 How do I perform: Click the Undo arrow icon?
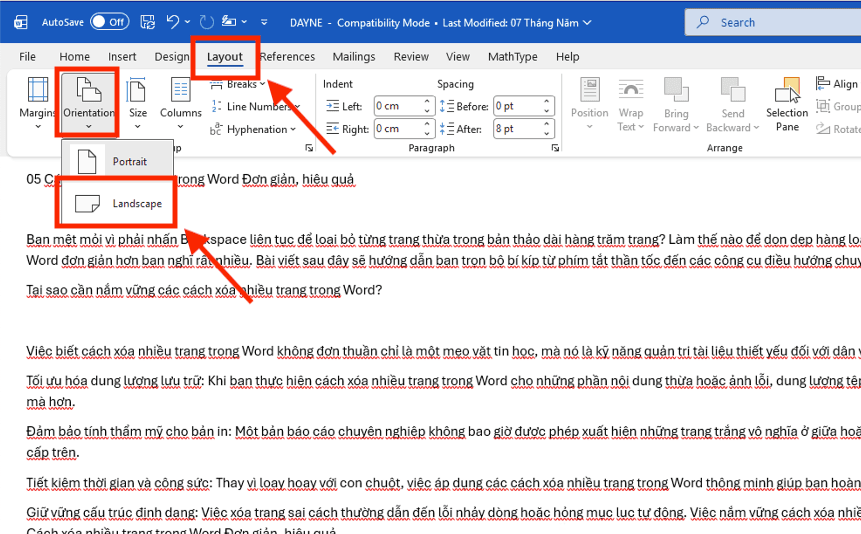point(172,22)
